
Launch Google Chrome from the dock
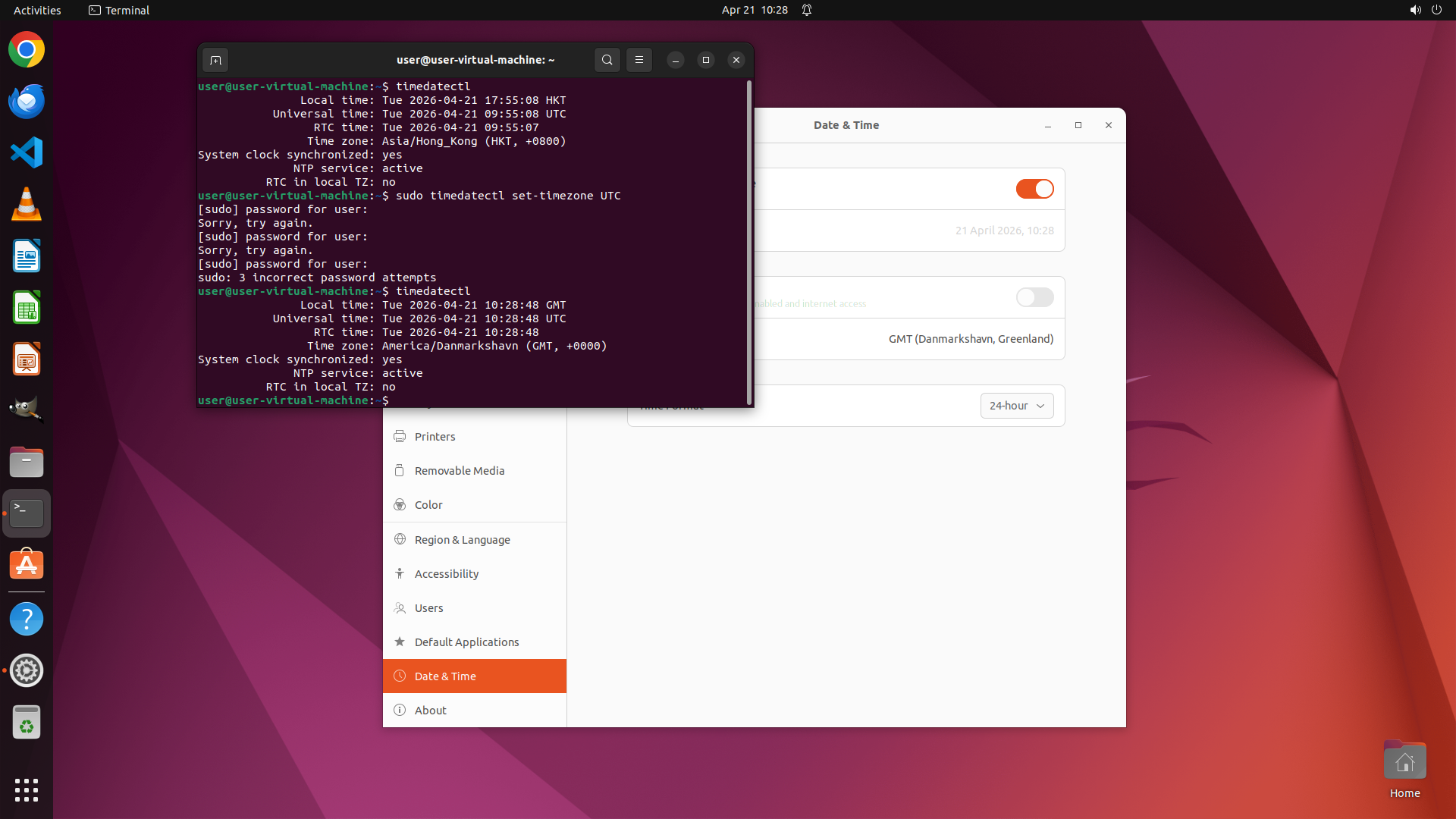click(27, 50)
